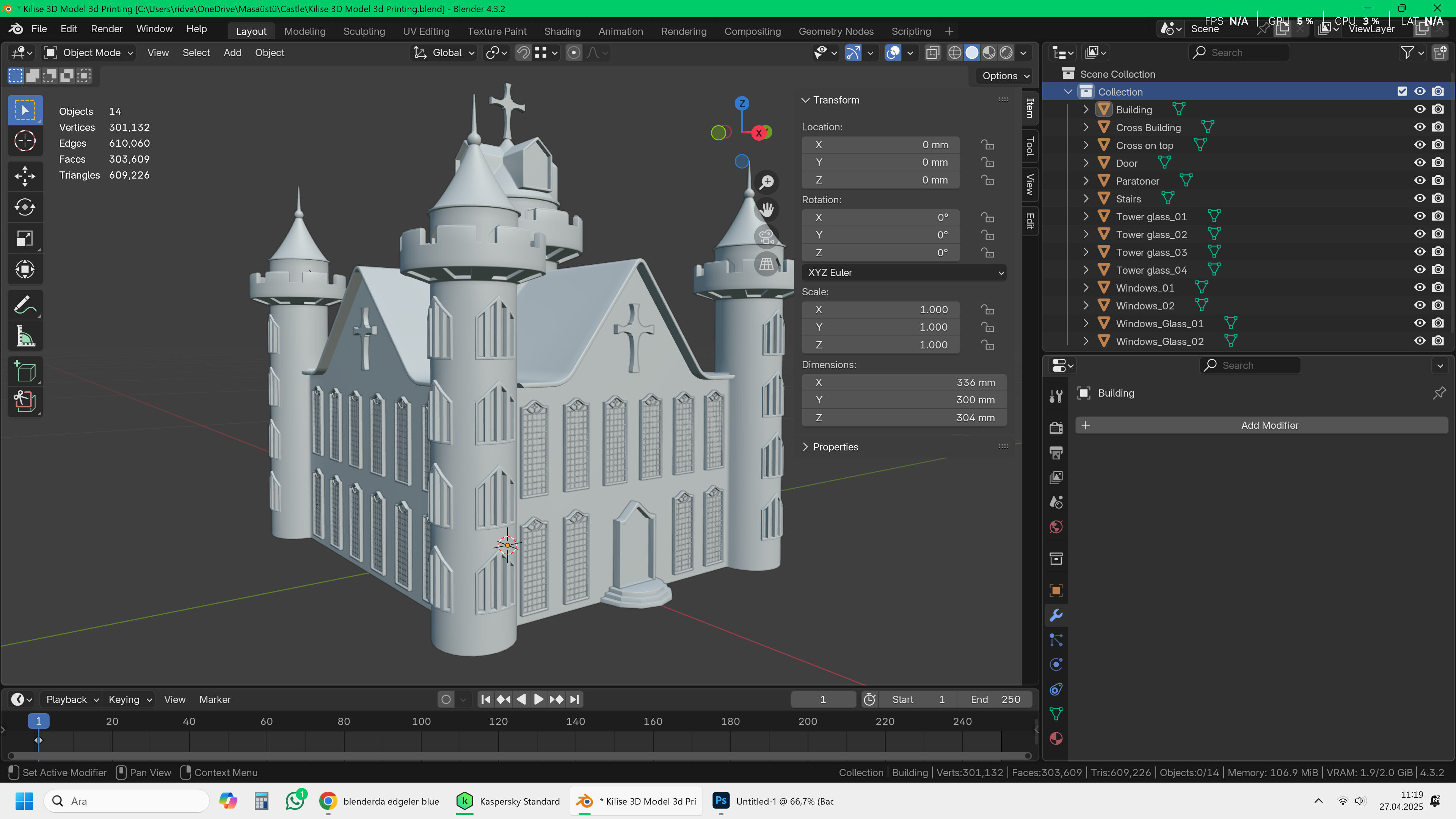Uncheck the Collection exclude checkbox

pos(1402,91)
